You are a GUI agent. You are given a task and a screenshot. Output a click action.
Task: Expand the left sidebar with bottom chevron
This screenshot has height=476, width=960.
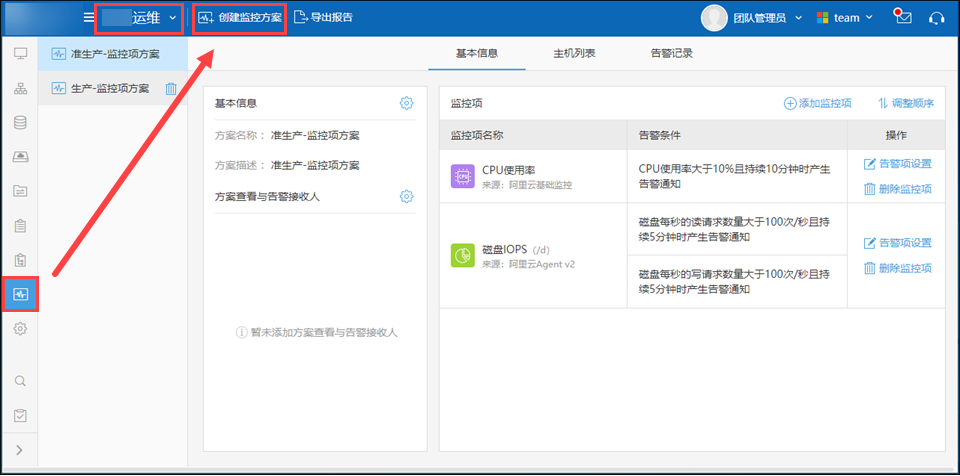click(20, 450)
